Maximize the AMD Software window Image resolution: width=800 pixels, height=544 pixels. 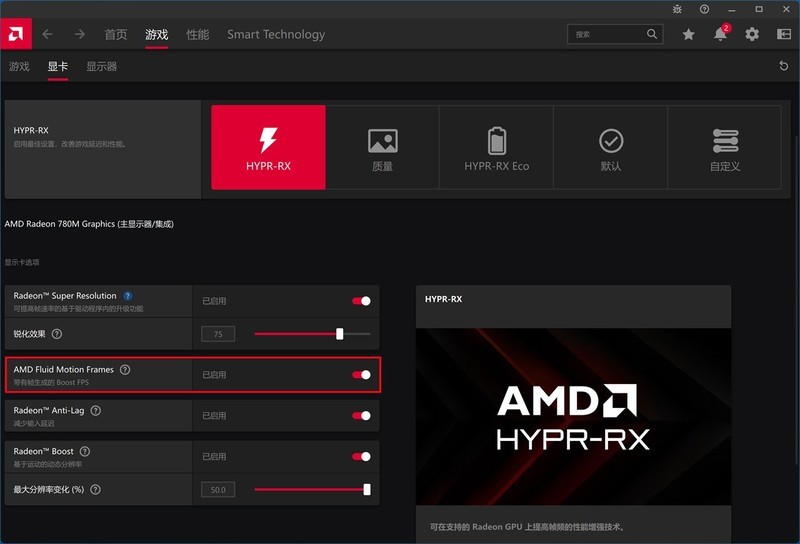[x=759, y=9]
